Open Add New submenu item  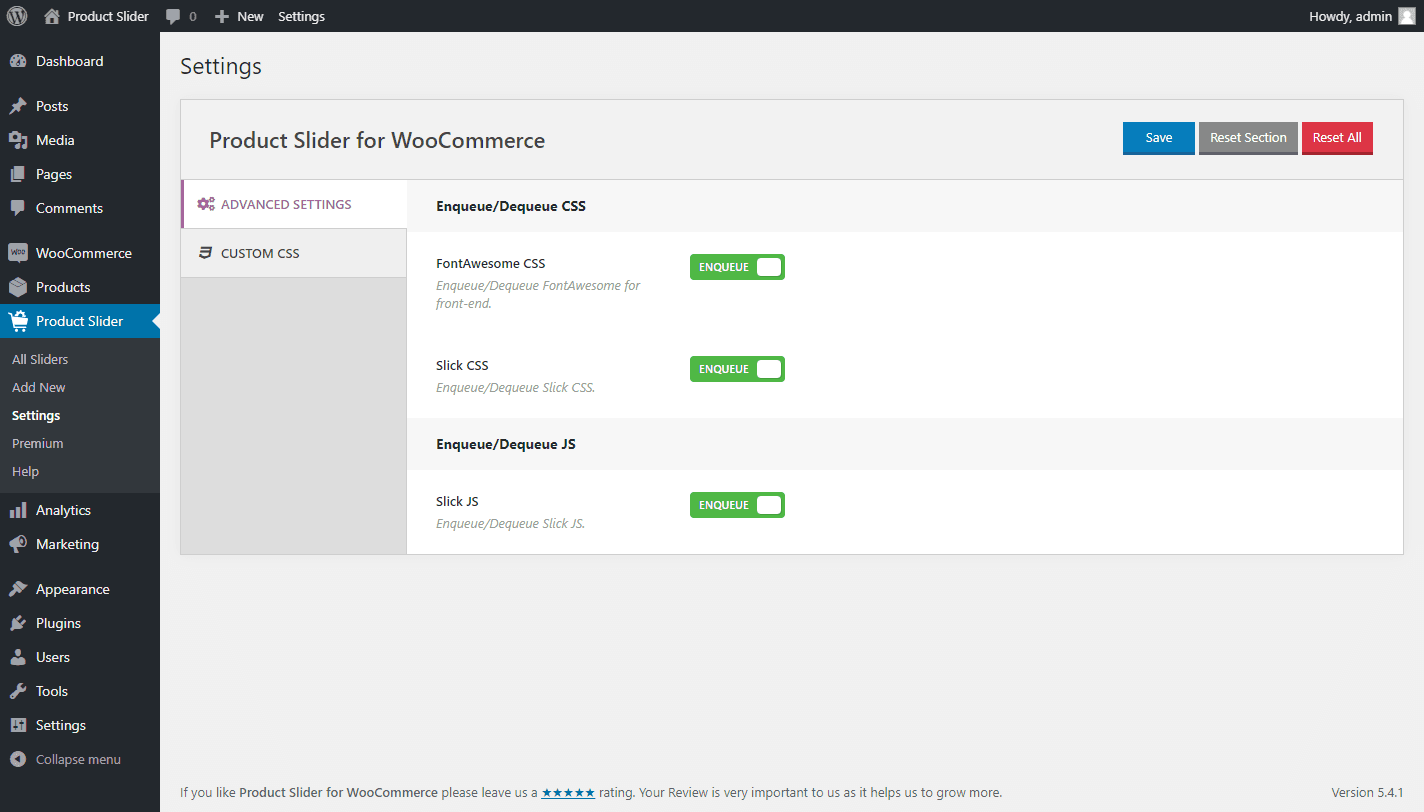tap(39, 387)
